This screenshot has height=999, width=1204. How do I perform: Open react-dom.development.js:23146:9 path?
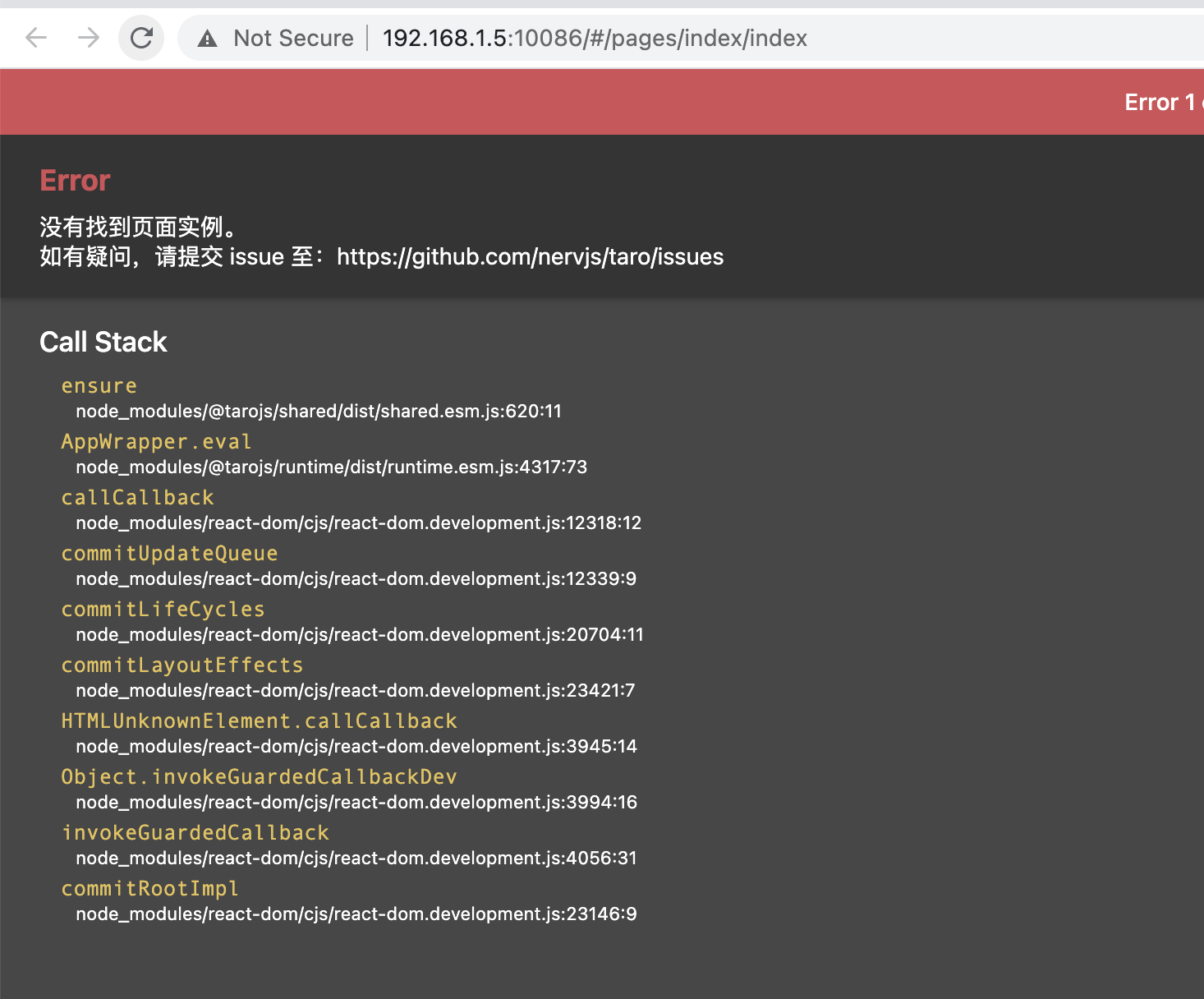click(356, 914)
